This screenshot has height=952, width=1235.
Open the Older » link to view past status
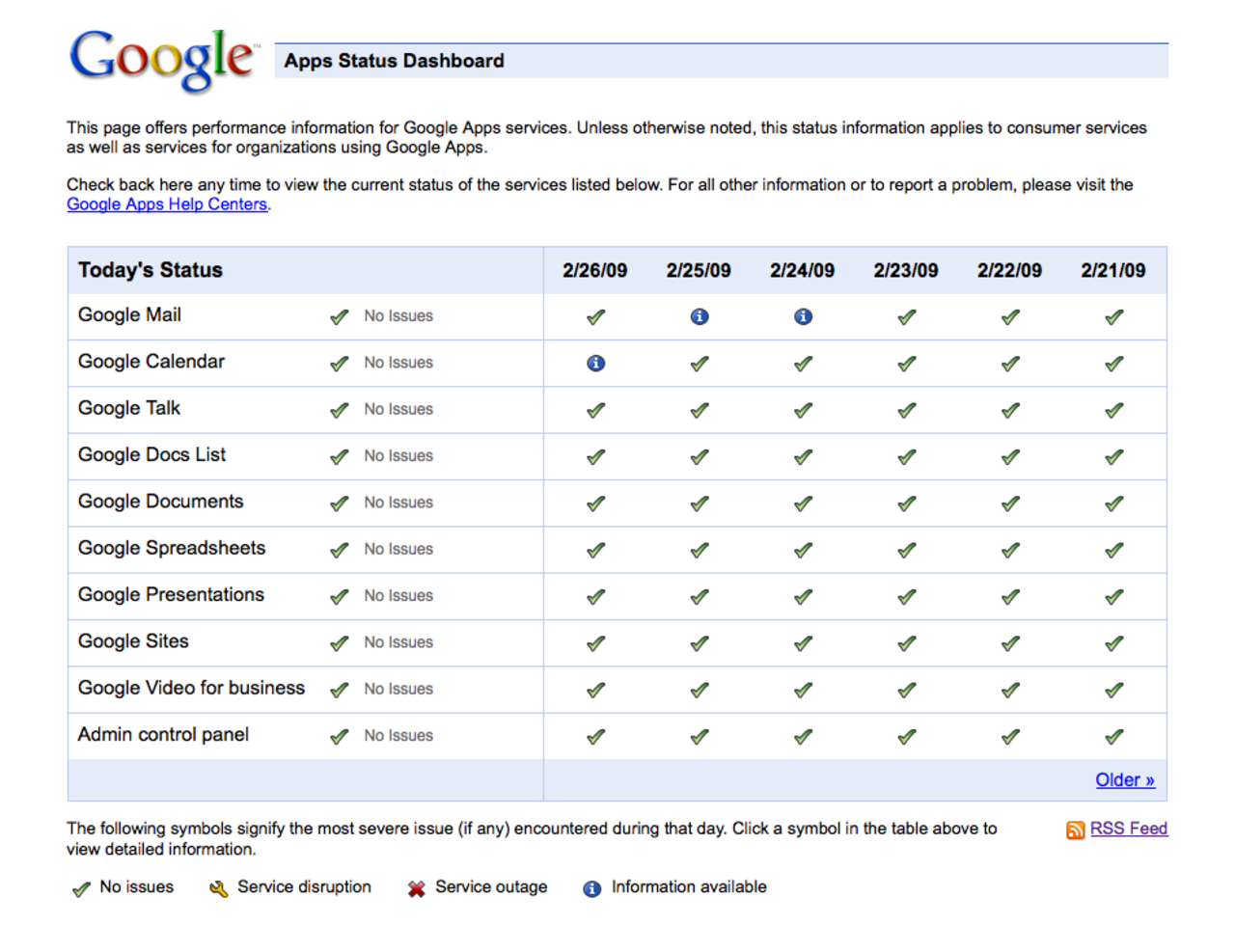coord(1124,779)
